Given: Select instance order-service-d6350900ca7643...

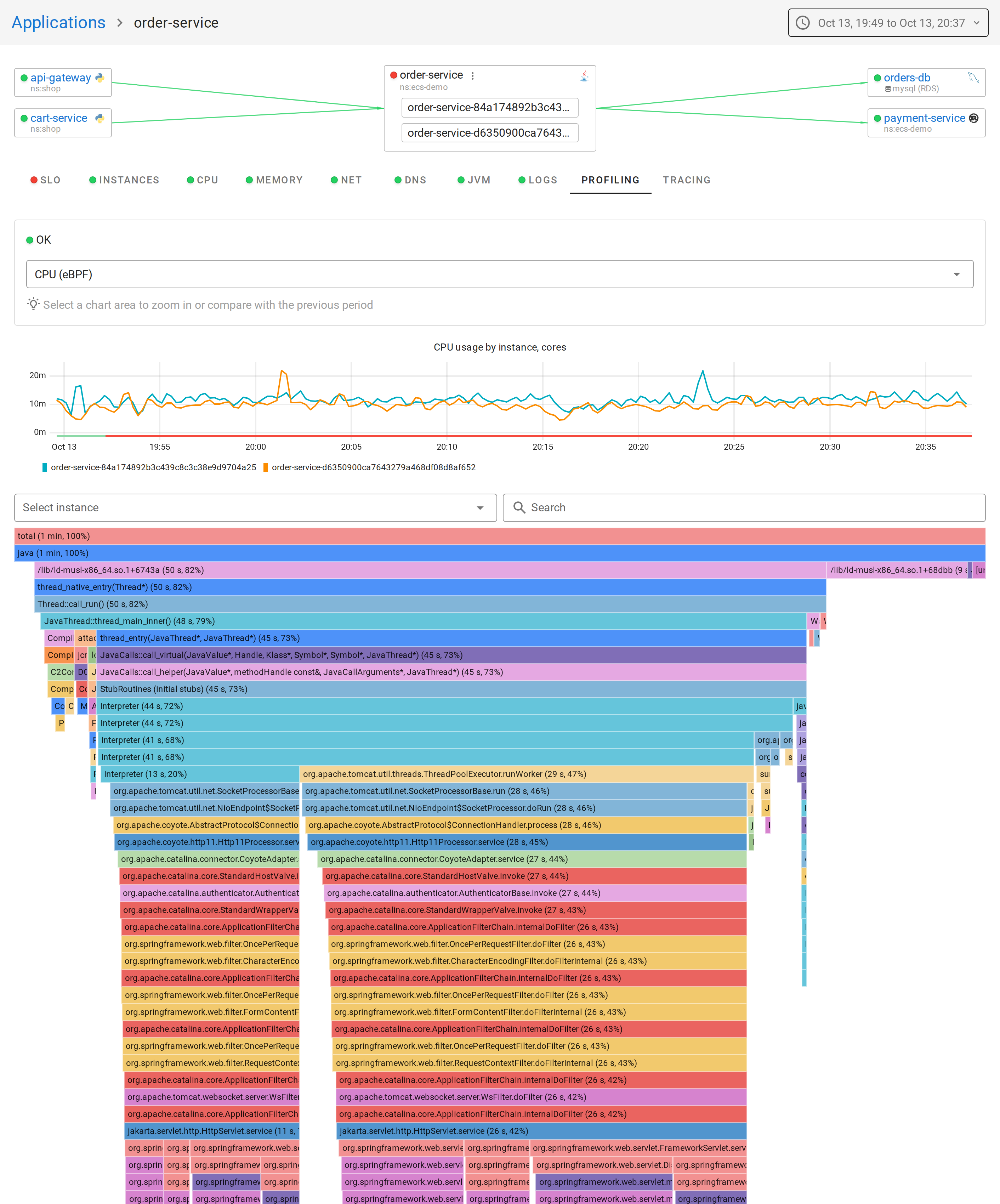Looking at the screenshot, I should click(490, 132).
